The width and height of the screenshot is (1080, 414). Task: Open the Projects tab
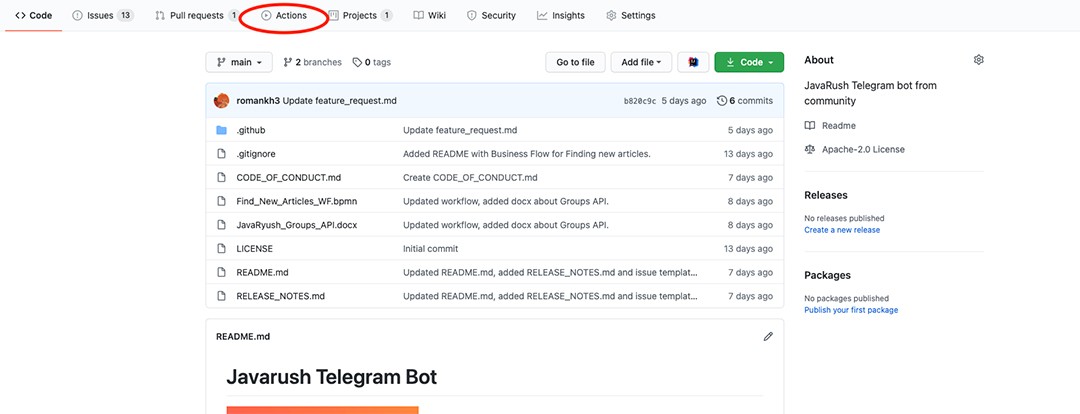tap(360, 15)
